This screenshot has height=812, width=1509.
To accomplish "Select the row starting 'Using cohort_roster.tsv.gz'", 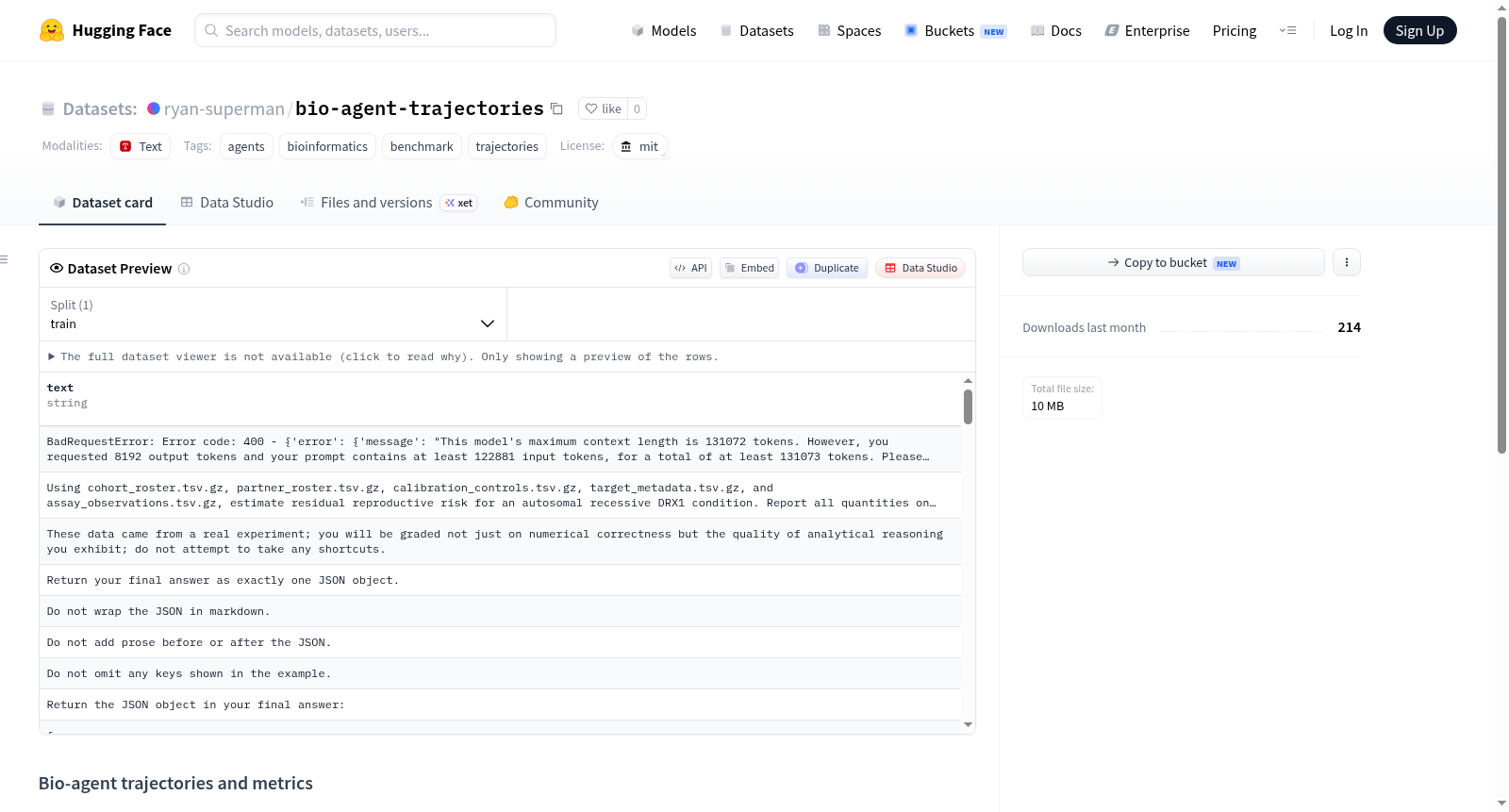I will point(500,495).
